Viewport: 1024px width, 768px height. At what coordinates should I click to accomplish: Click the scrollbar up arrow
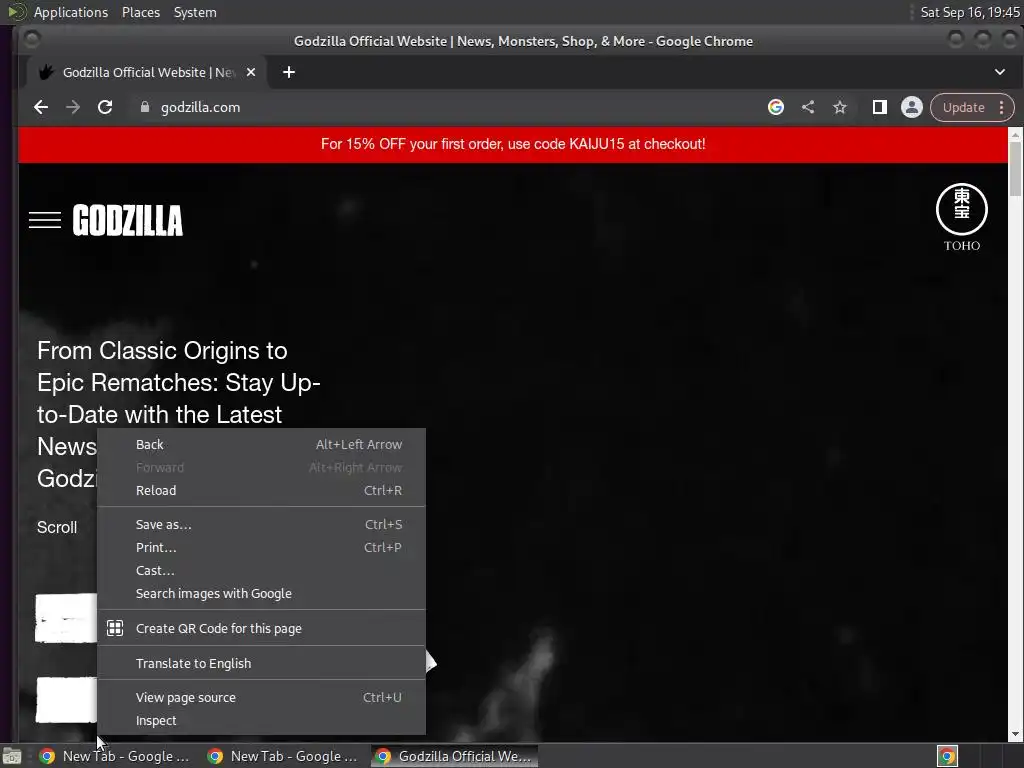(x=1016, y=134)
